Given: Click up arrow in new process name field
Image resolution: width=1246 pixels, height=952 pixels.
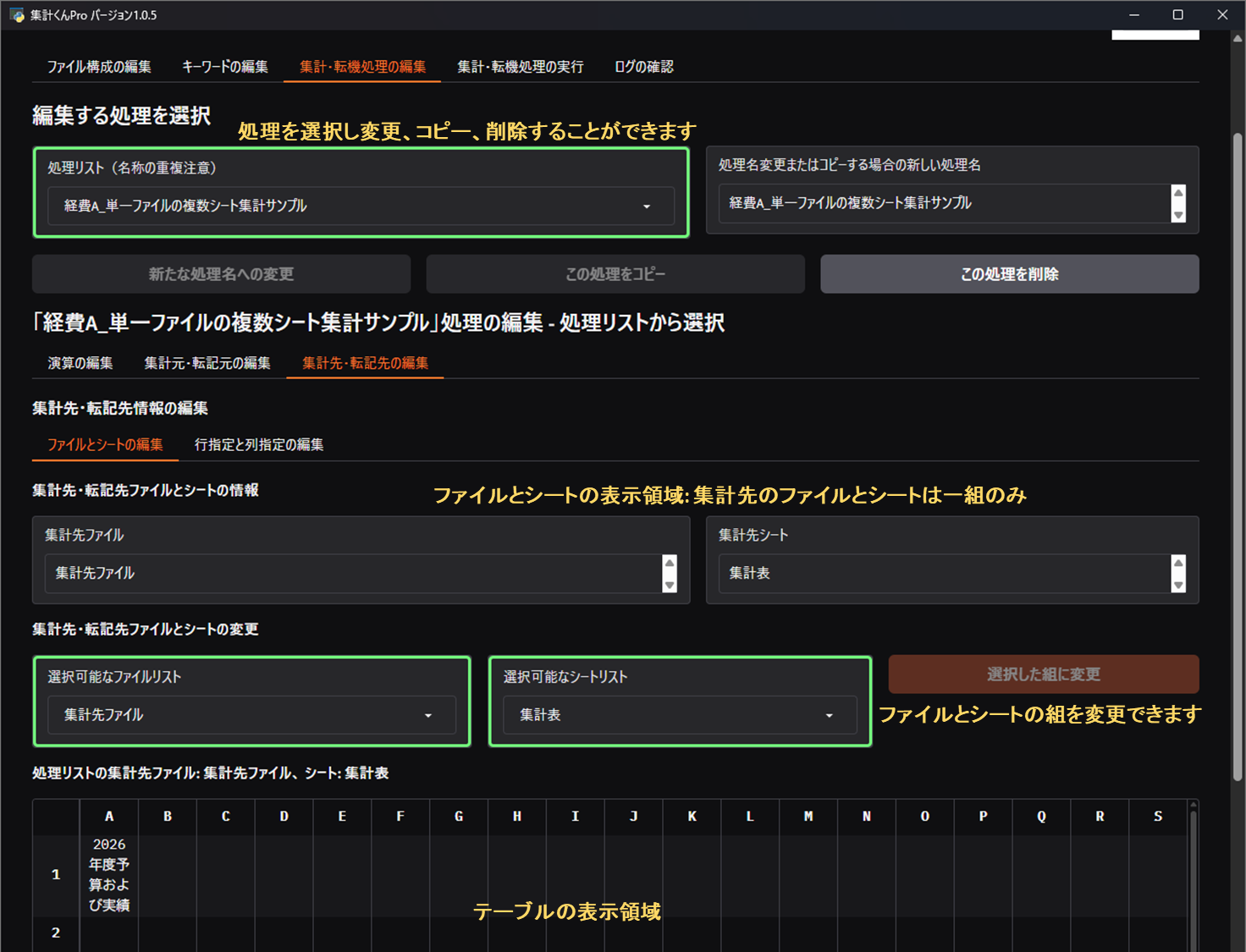Looking at the screenshot, I should coord(1178,193).
